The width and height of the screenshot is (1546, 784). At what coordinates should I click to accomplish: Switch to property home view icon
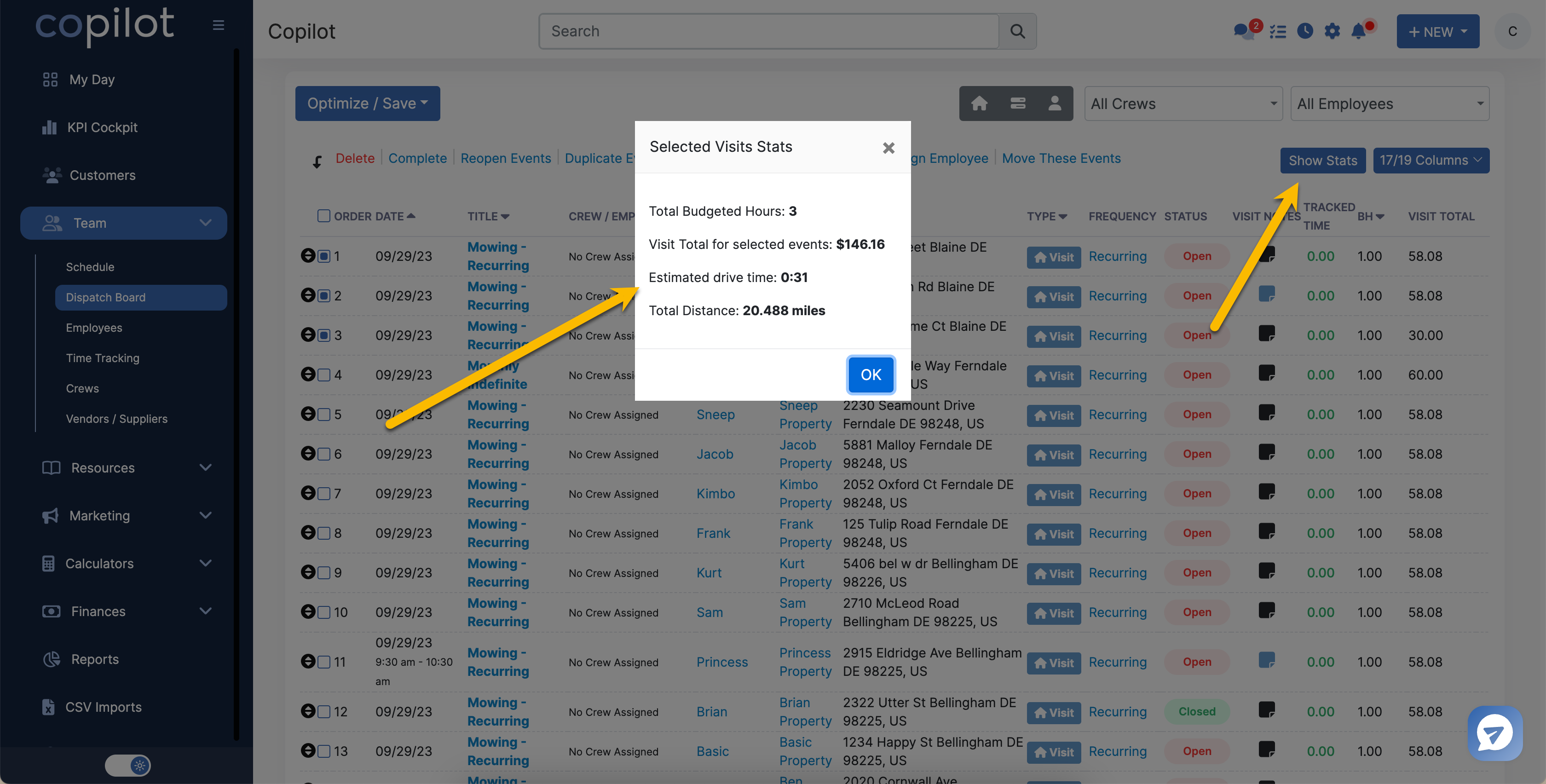[x=979, y=104]
